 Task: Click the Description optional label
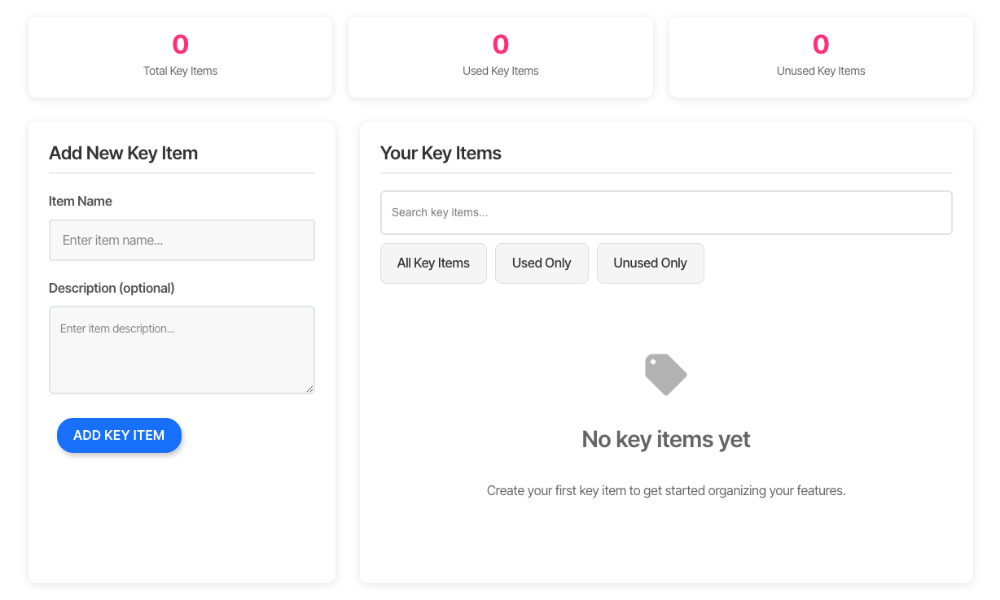tap(112, 288)
